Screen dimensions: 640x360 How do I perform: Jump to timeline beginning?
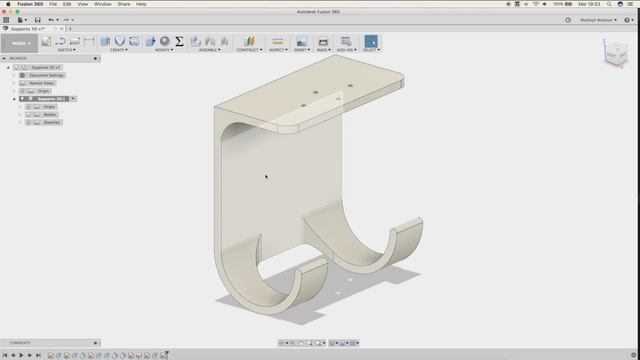5,356
